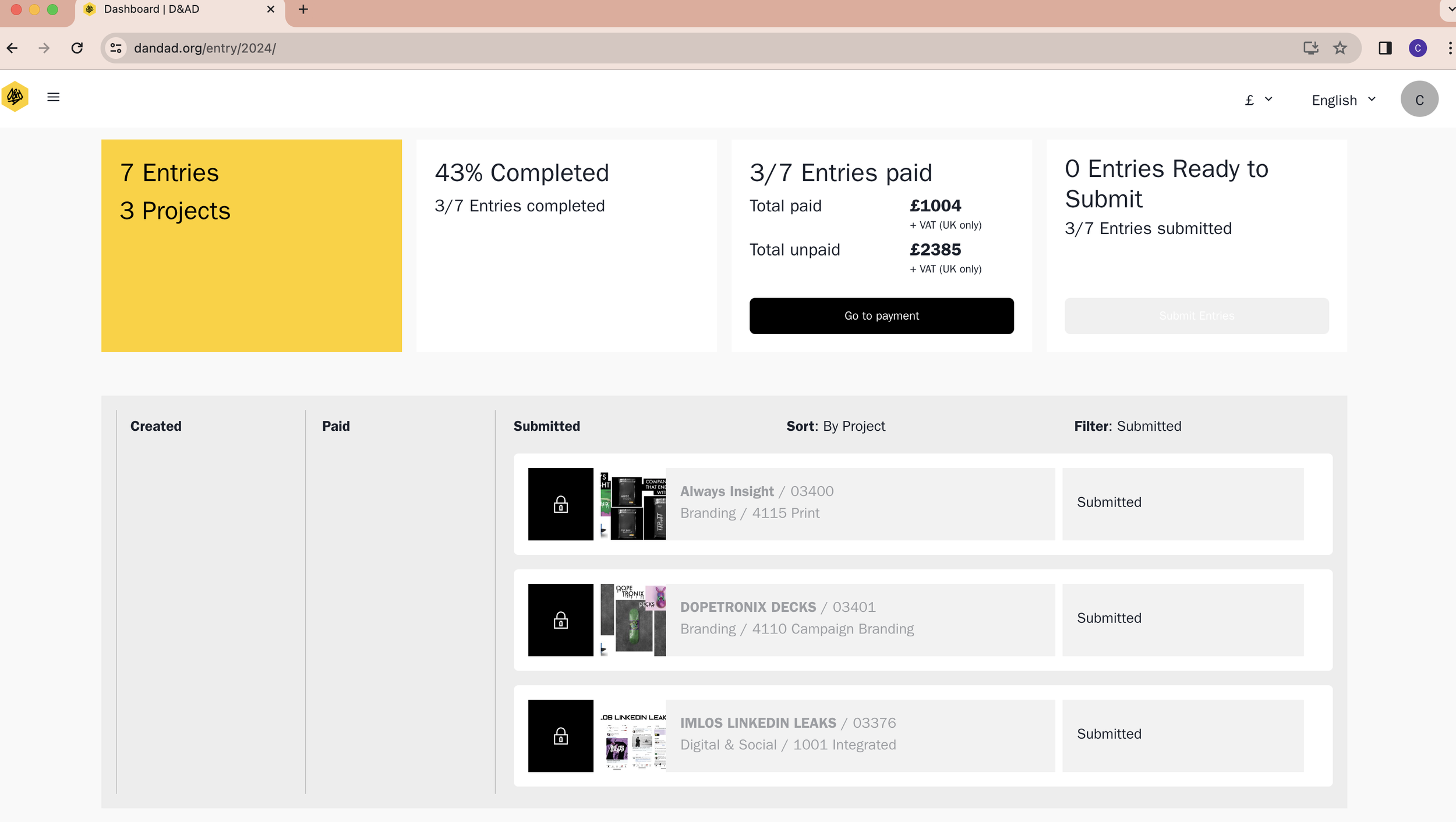Viewport: 1456px width, 822px height.
Task: Reload the page with the refresh icon
Action: coord(77,48)
